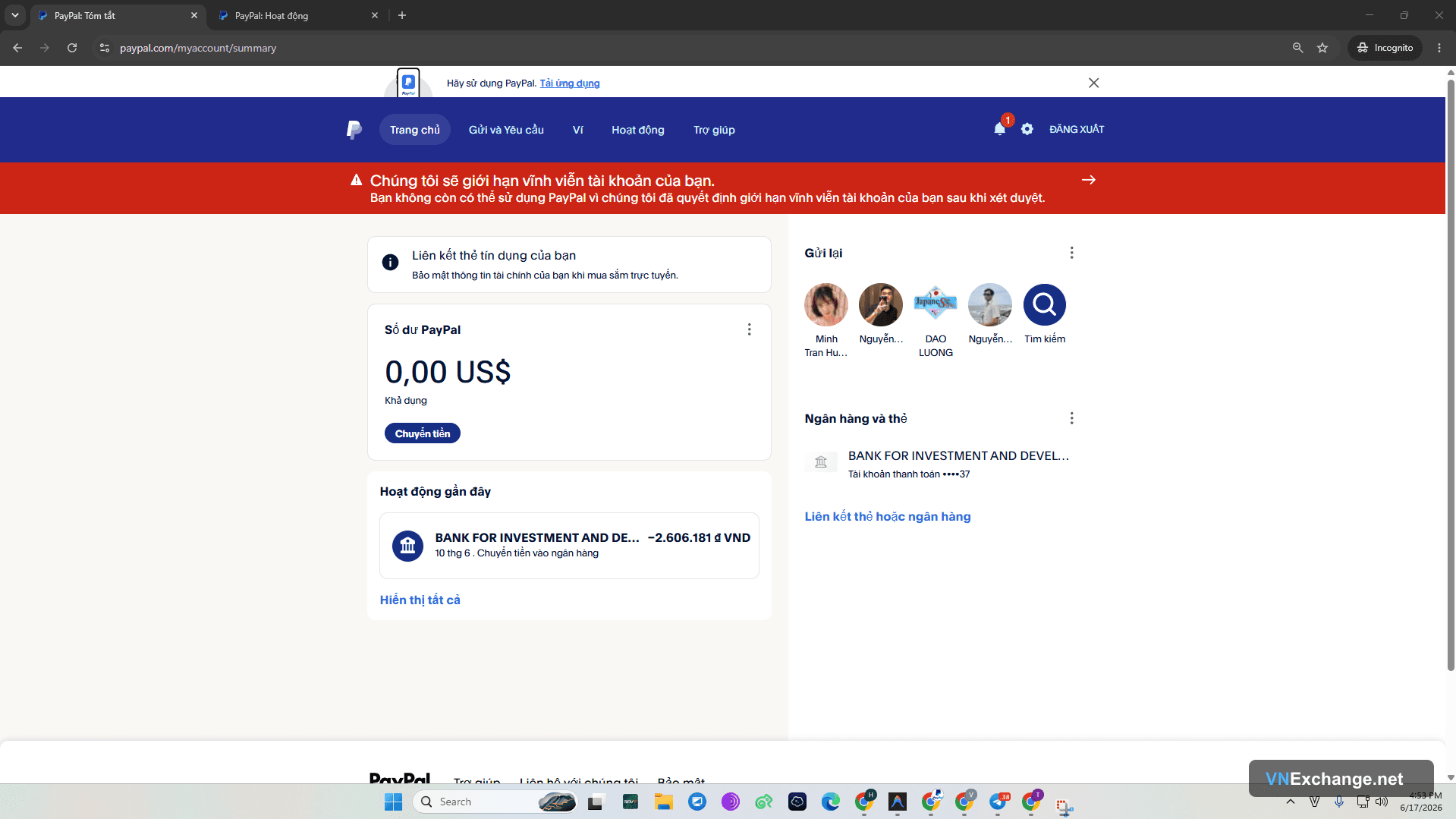The width and height of the screenshot is (1456, 819).
Task: Click the warning triangle icon in red banner
Action: (357, 180)
